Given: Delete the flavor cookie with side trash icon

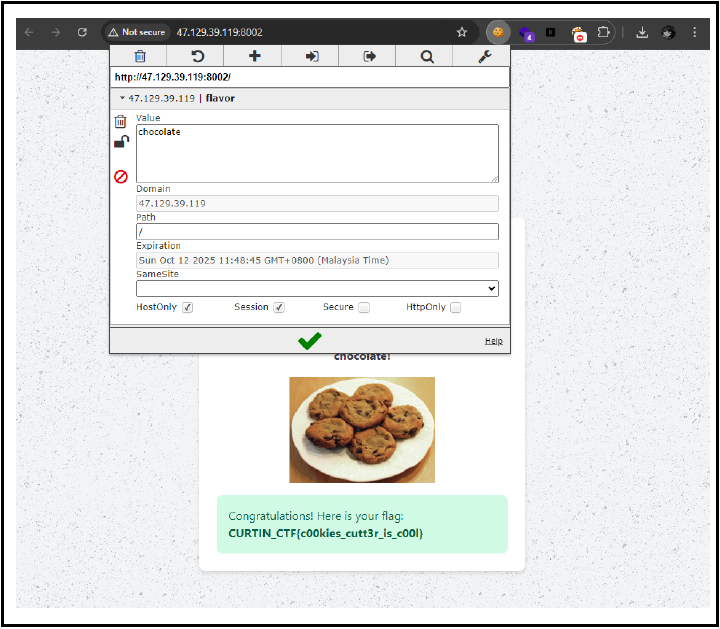Looking at the screenshot, I should pos(121,122).
